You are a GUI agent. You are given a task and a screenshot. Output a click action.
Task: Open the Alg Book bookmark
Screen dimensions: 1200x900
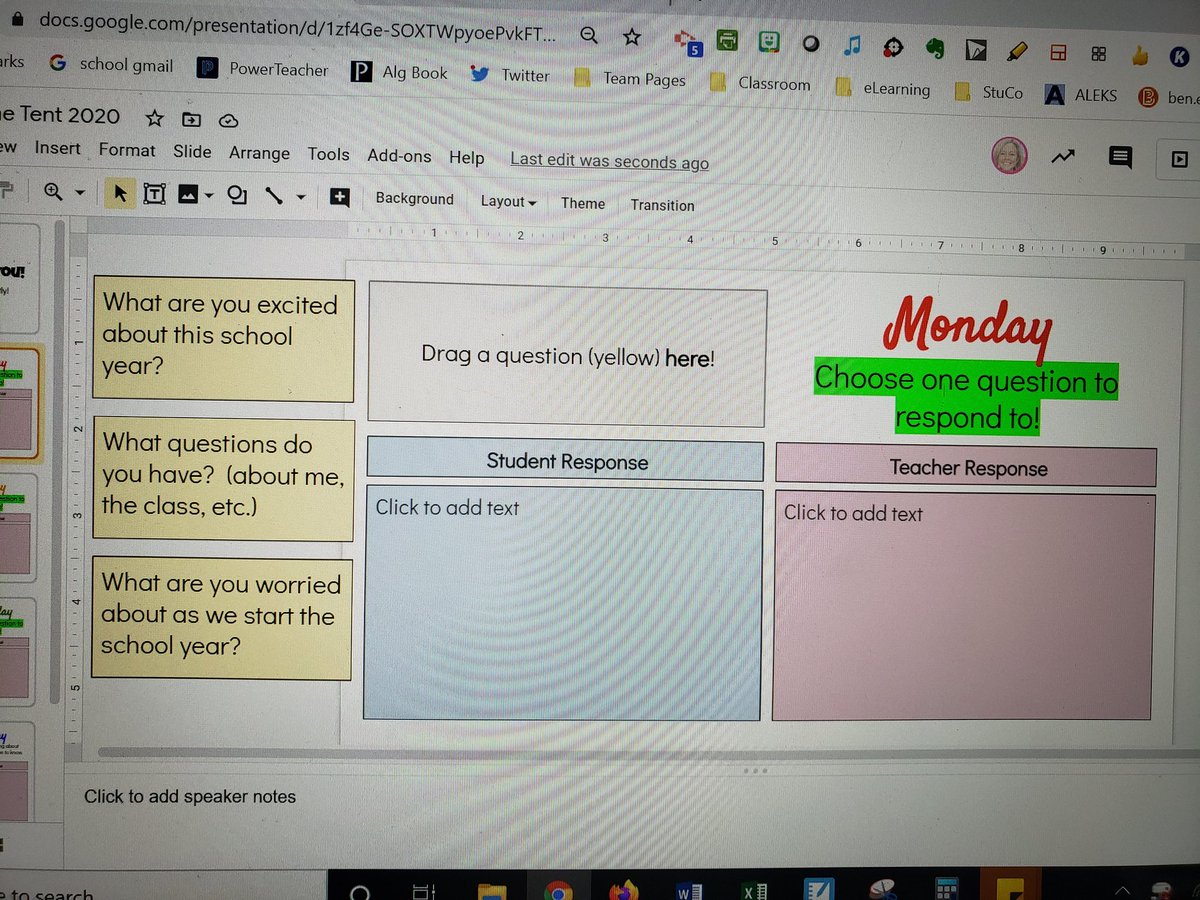400,72
